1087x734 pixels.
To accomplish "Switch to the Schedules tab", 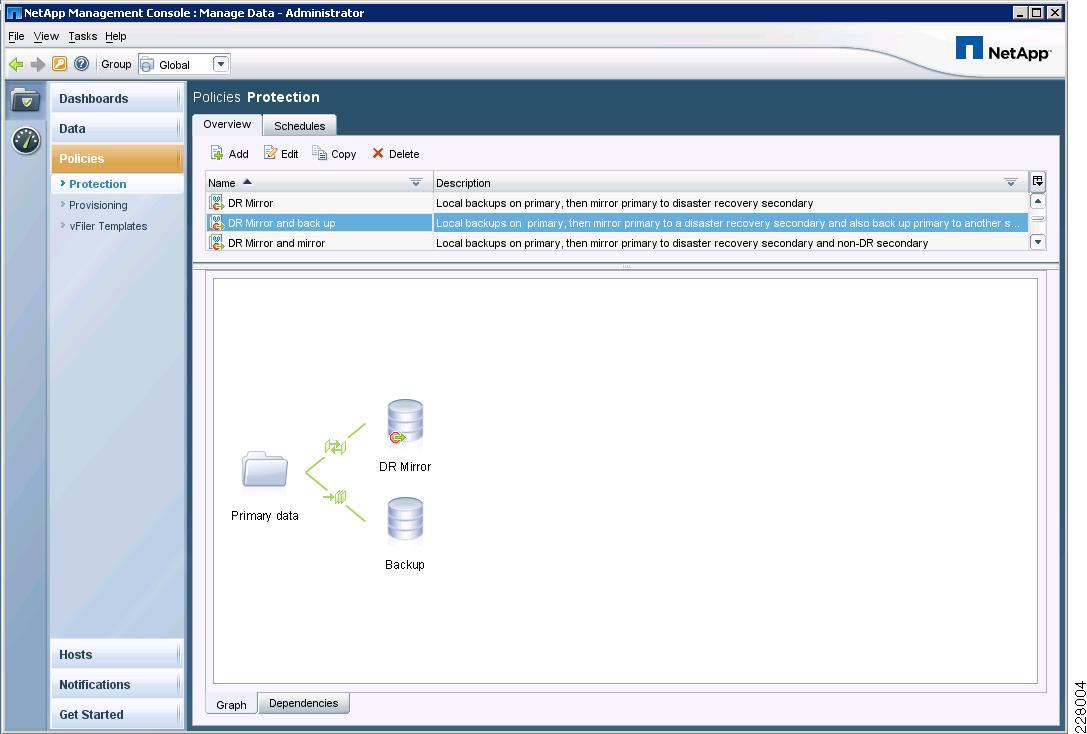I will click(x=299, y=125).
